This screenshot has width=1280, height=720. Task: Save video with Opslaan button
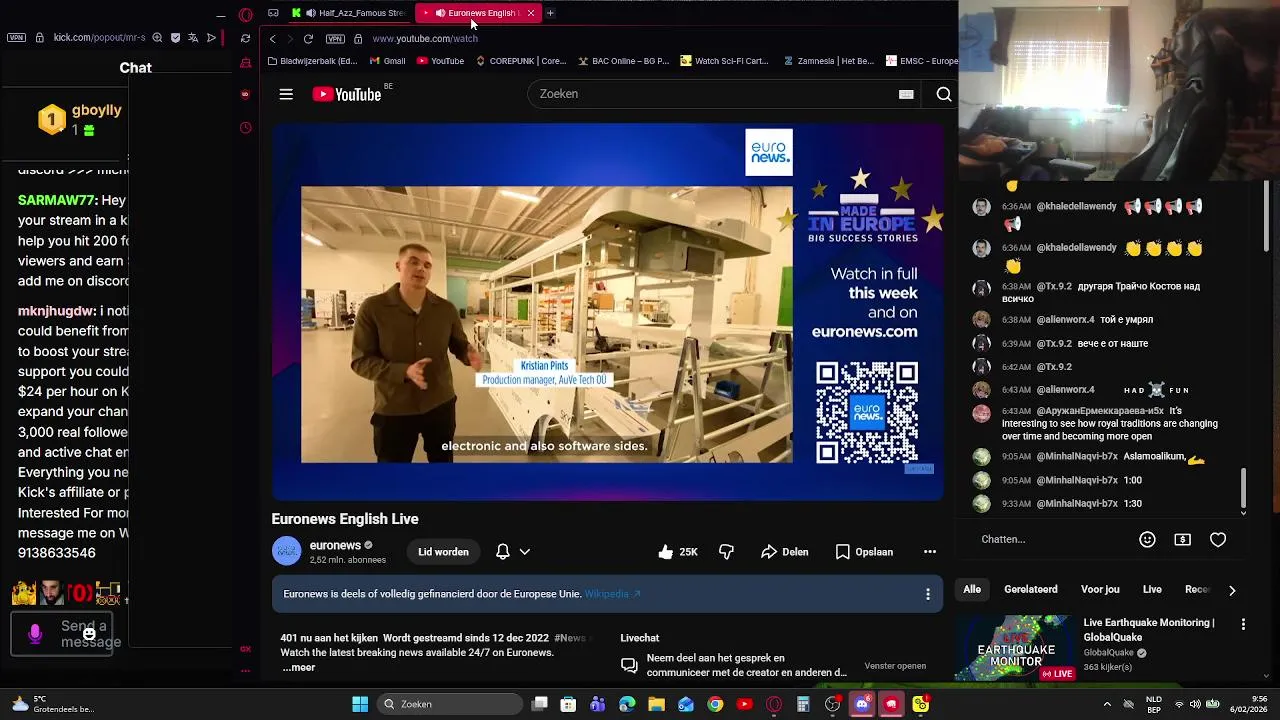pos(864,552)
